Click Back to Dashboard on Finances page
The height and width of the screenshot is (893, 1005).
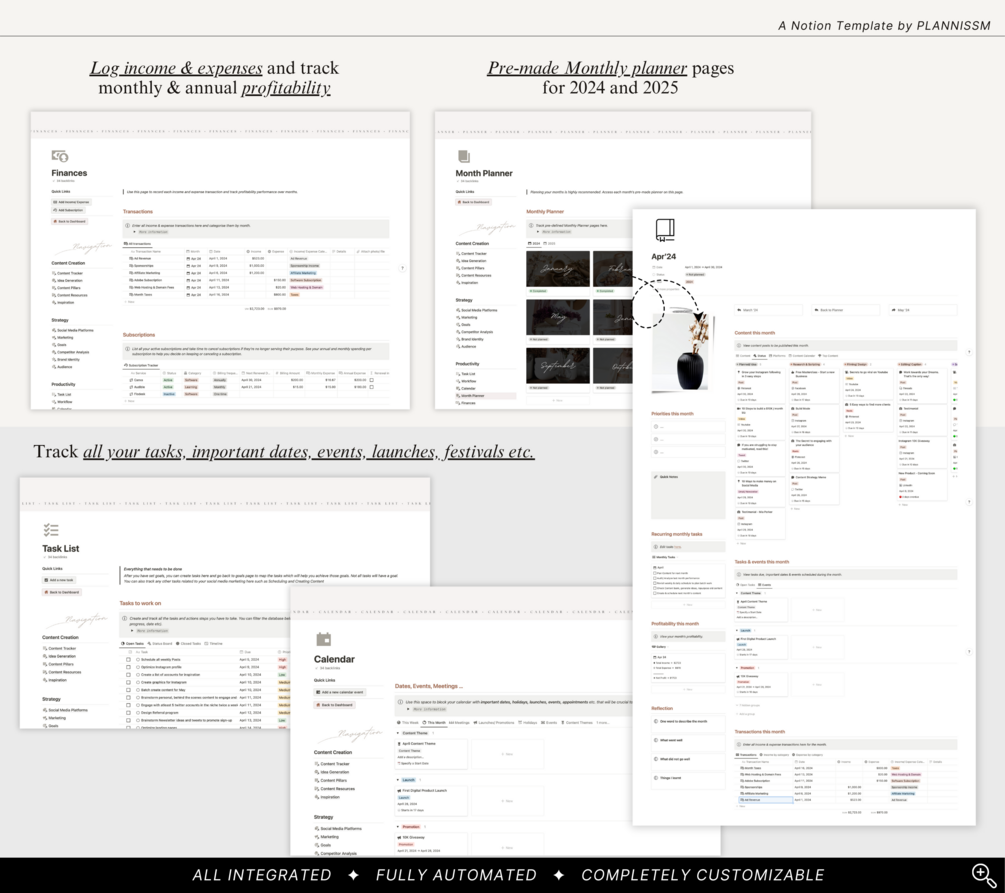69,221
